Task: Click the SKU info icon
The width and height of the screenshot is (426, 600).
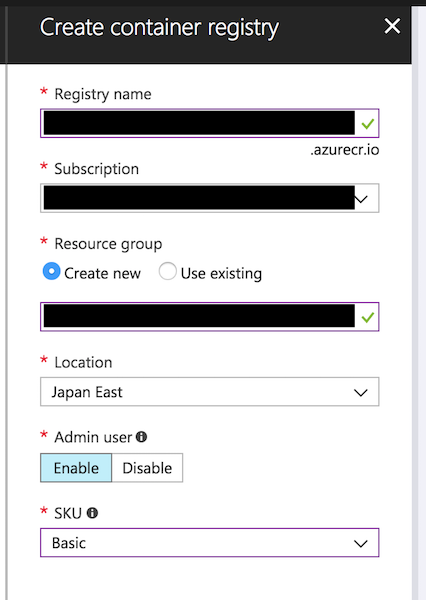Action: point(92,513)
